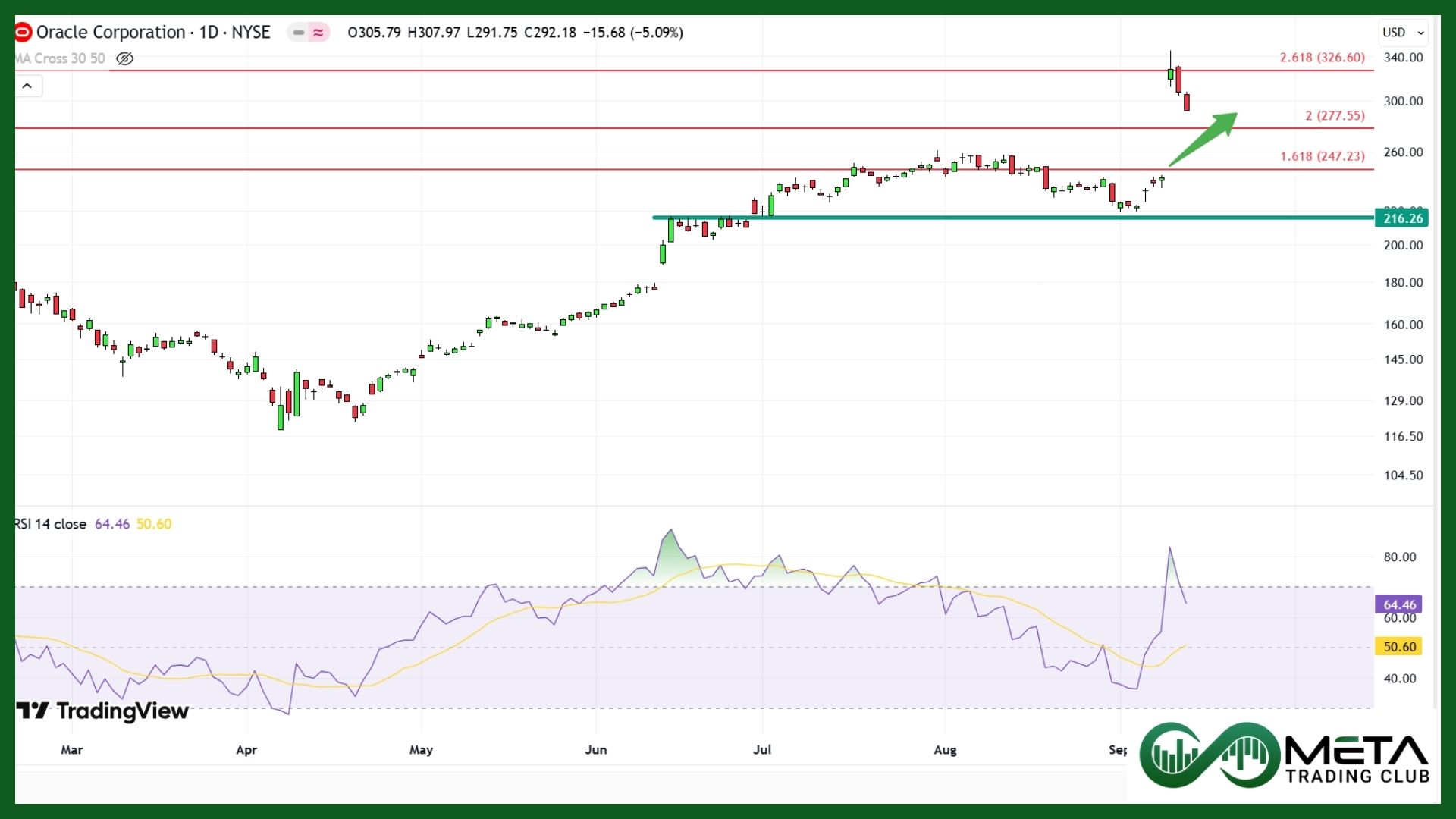Collapse the indicator legend with chevron arrow
This screenshot has height=819, width=1456.
click(x=27, y=86)
